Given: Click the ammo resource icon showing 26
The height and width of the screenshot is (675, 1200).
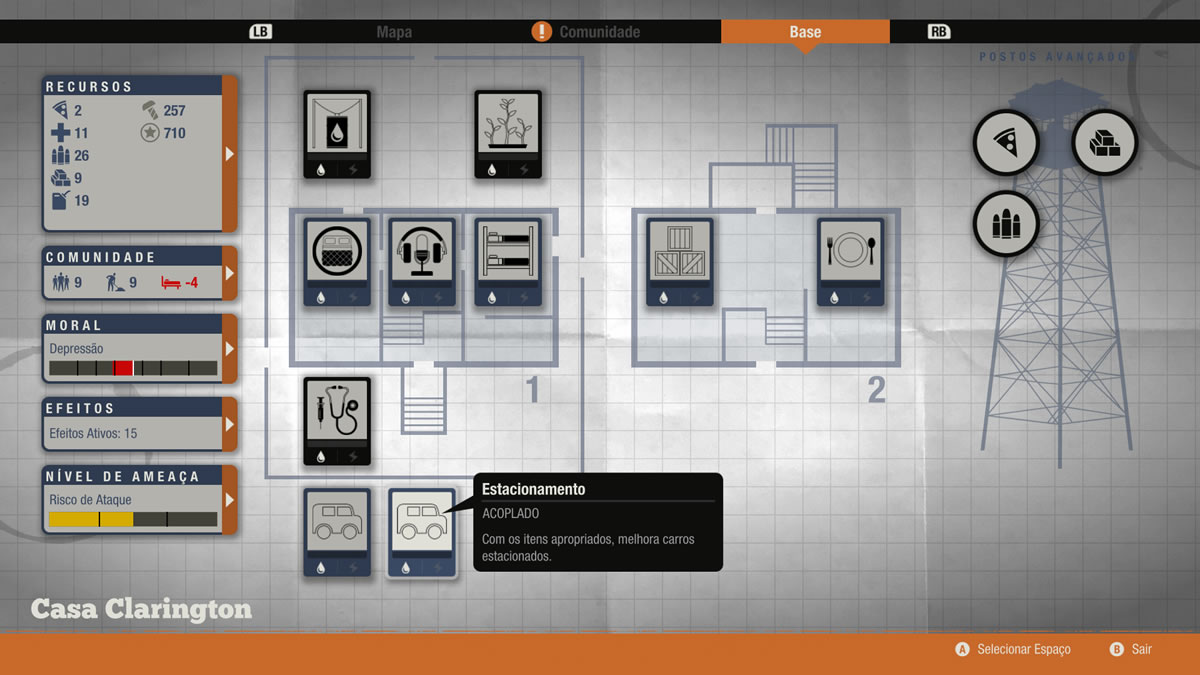Looking at the screenshot, I should point(59,156).
